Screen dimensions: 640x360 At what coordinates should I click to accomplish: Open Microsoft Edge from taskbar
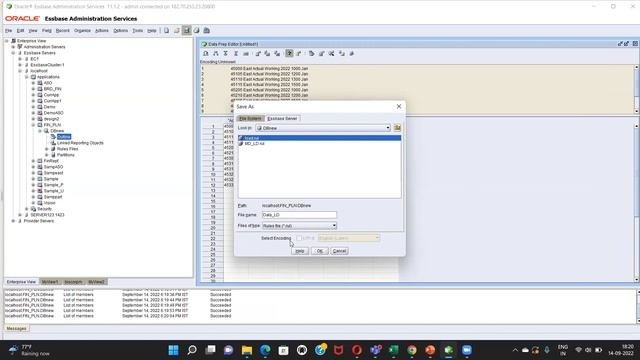coord(265,350)
